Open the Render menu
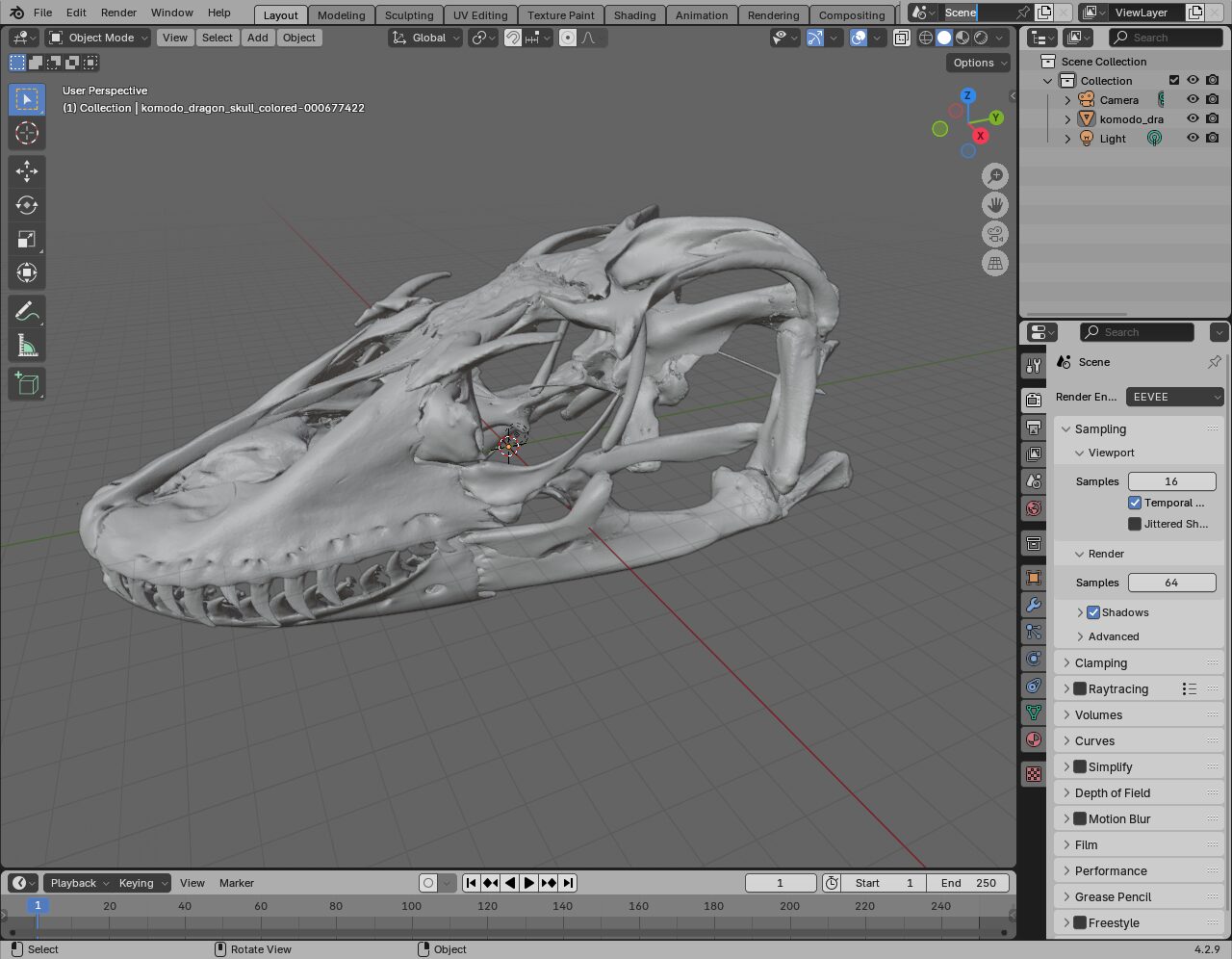Screen dimensions: 1232x959 (118, 13)
